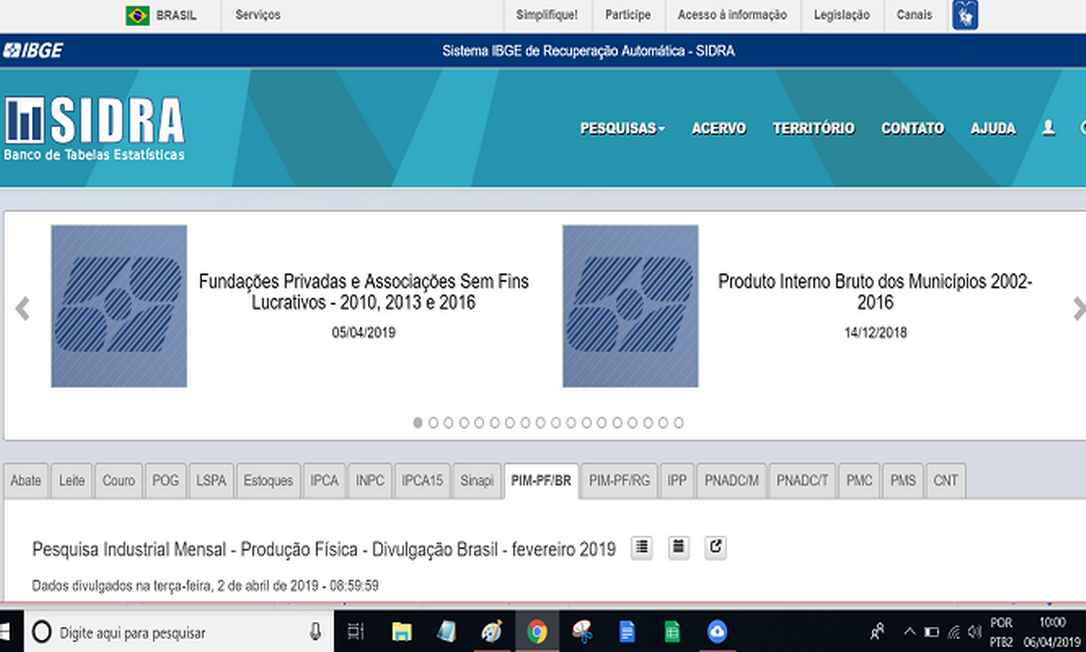Go to next carousel slide arrow
The image size is (1086, 652).
pos(1078,309)
